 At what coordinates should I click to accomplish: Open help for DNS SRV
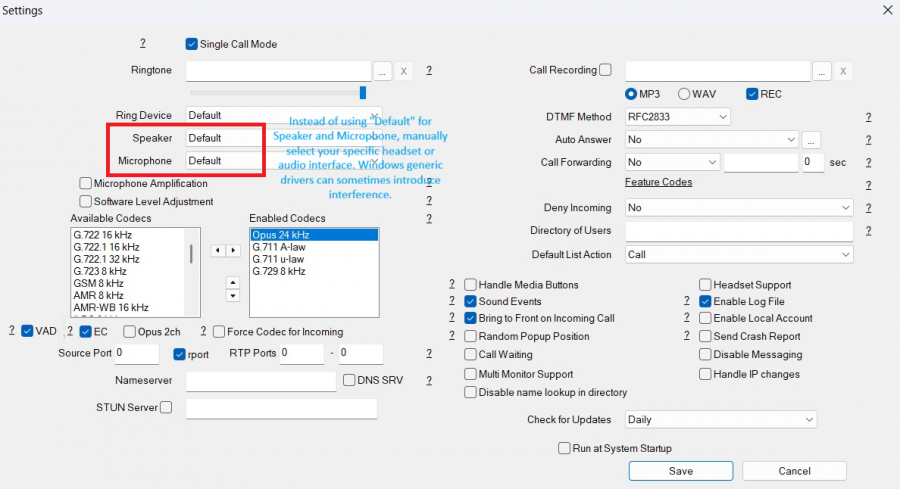pyautogui.click(x=429, y=381)
